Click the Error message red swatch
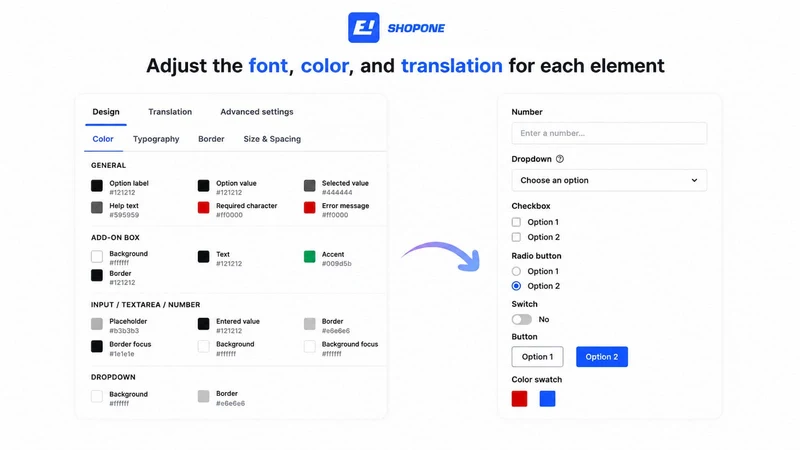Image resolution: width=800 pixels, height=450 pixels. tap(310, 208)
